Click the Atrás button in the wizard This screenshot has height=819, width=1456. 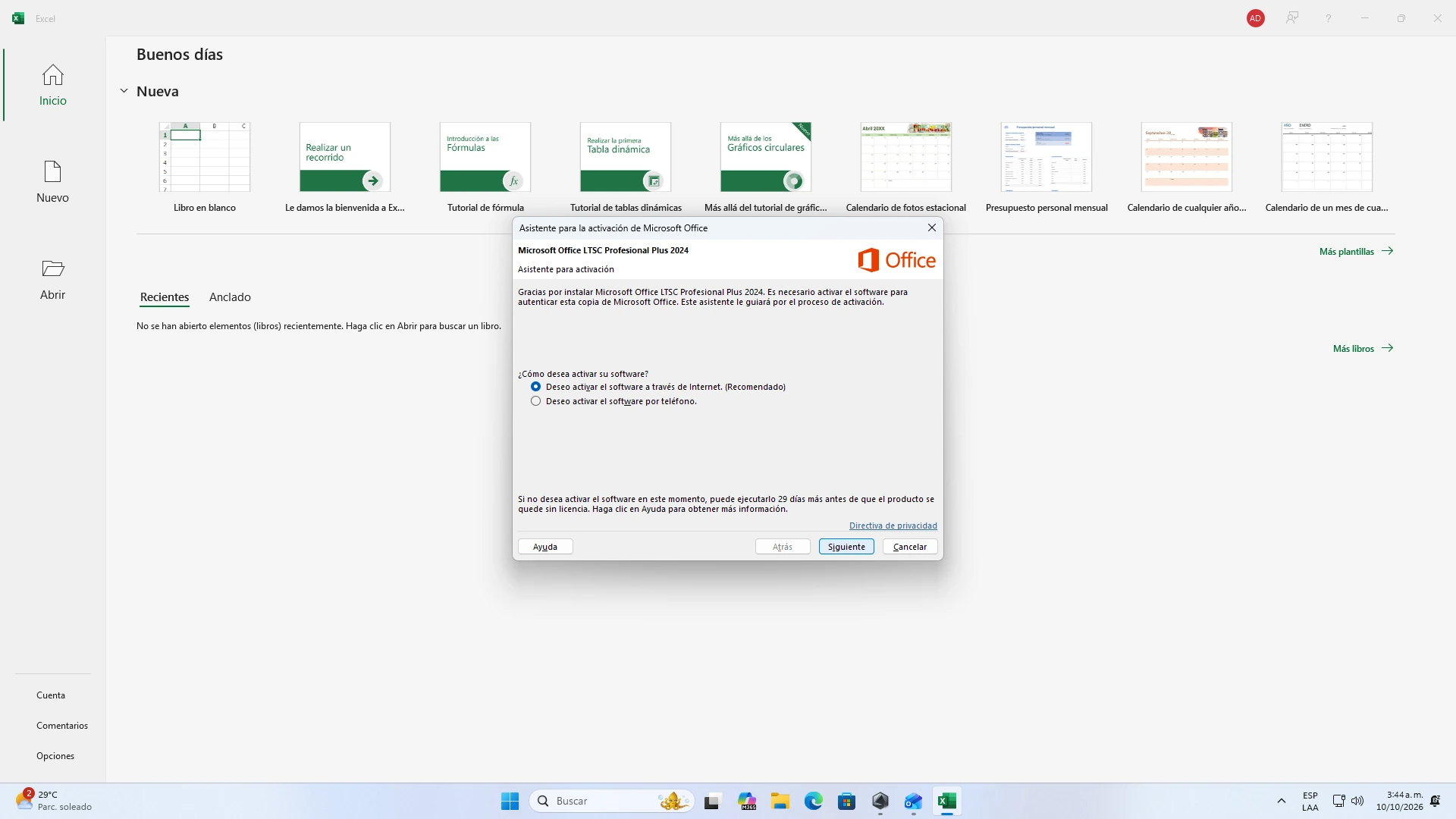point(783,547)
